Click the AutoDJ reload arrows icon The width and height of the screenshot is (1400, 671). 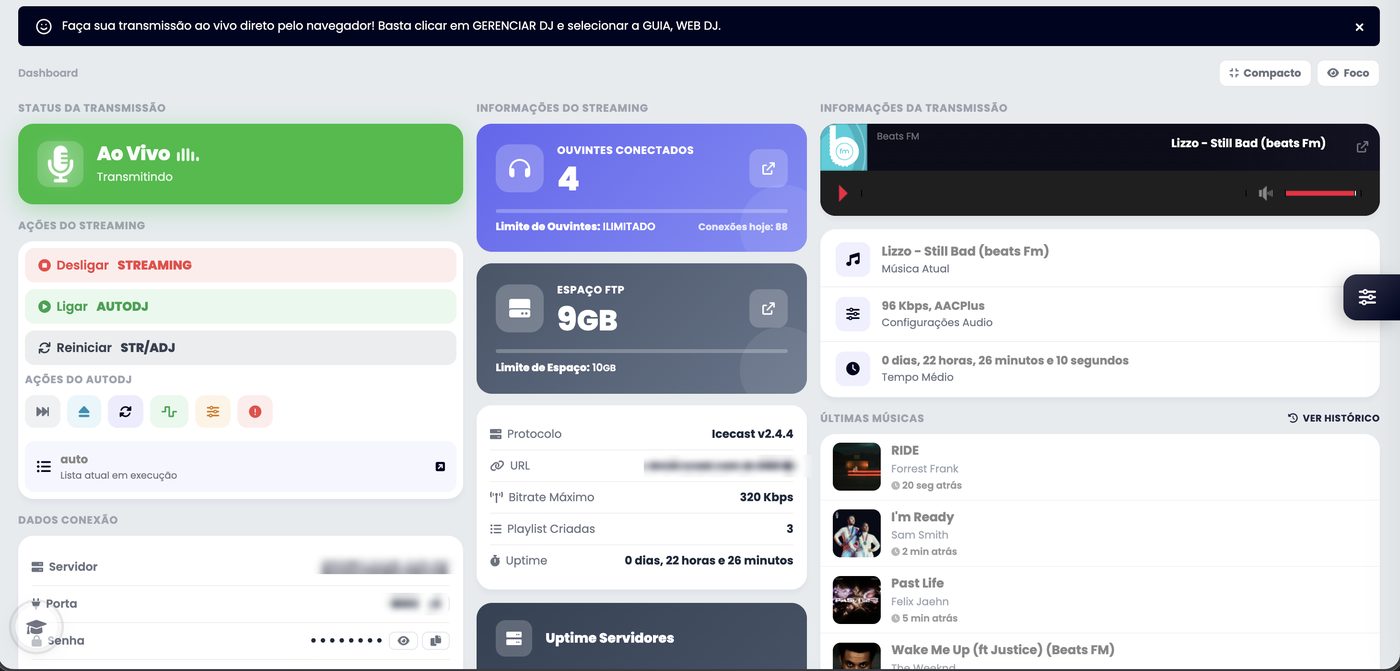125,411
